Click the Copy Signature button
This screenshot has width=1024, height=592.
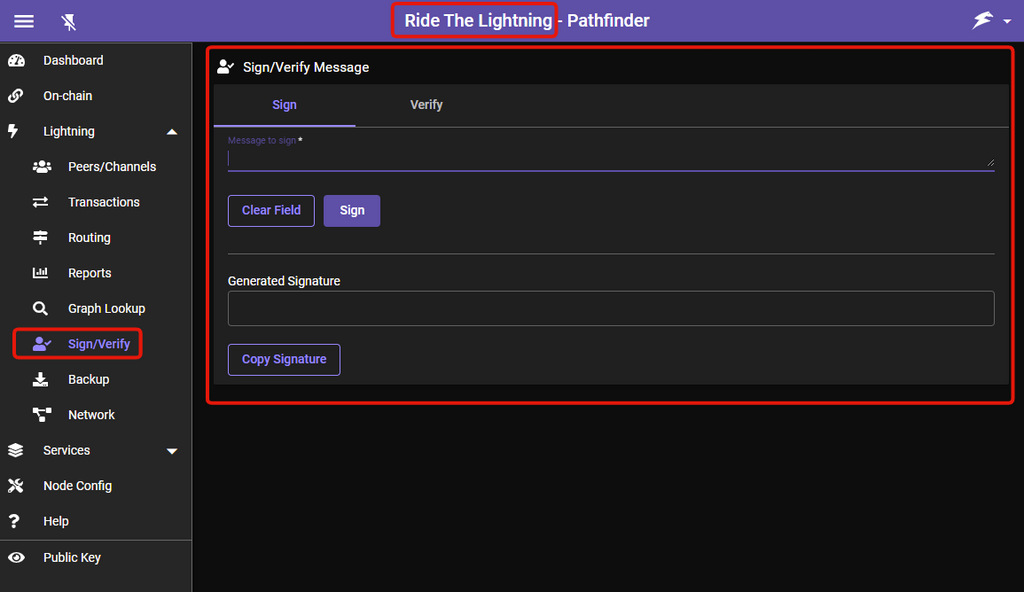tap(284, 360)
